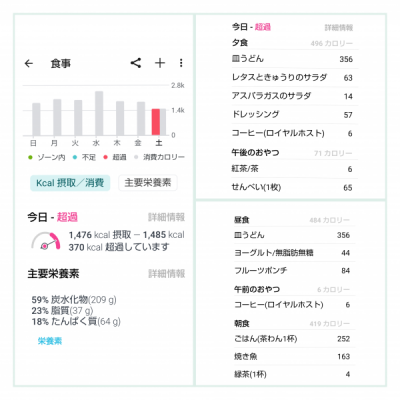
Task: Open the share icon in the header
Action: point(136,63)
